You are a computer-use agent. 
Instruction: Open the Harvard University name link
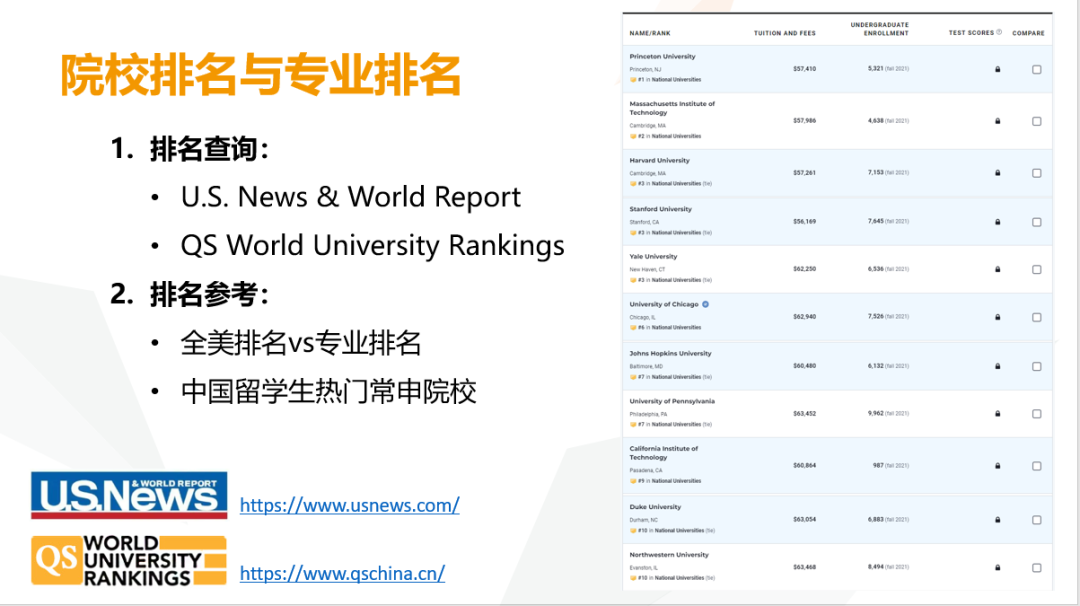pos(659,160)
